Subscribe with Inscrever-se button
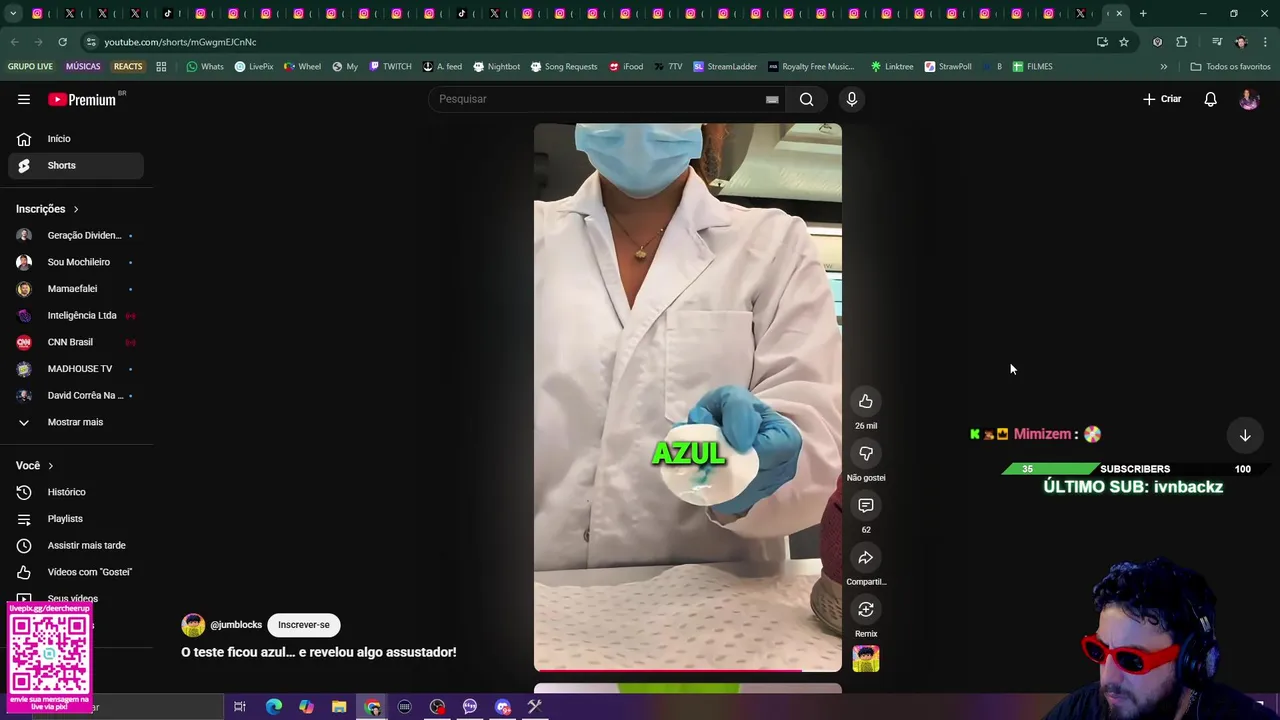 pos(304,625)
